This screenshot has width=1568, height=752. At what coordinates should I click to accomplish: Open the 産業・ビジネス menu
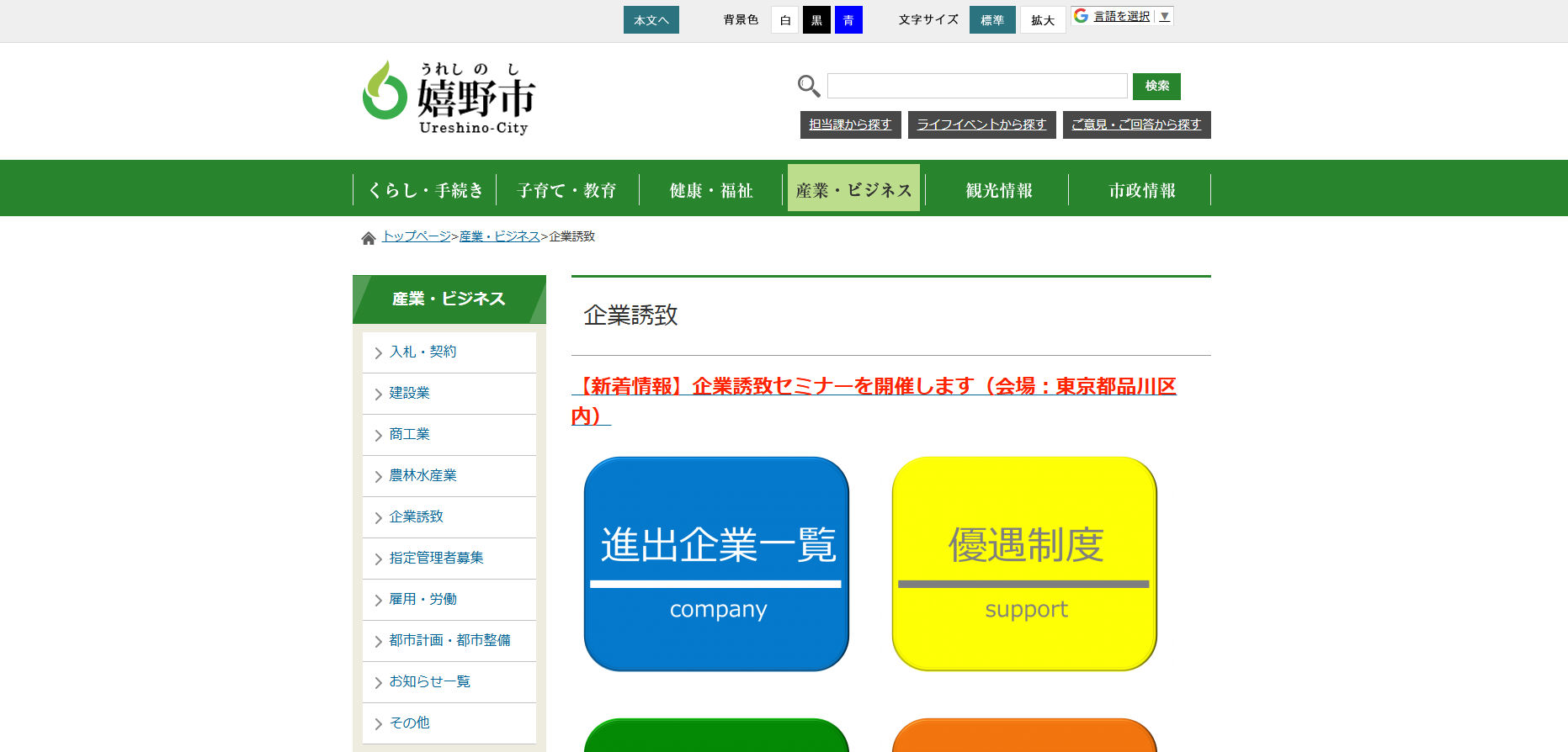853,188
